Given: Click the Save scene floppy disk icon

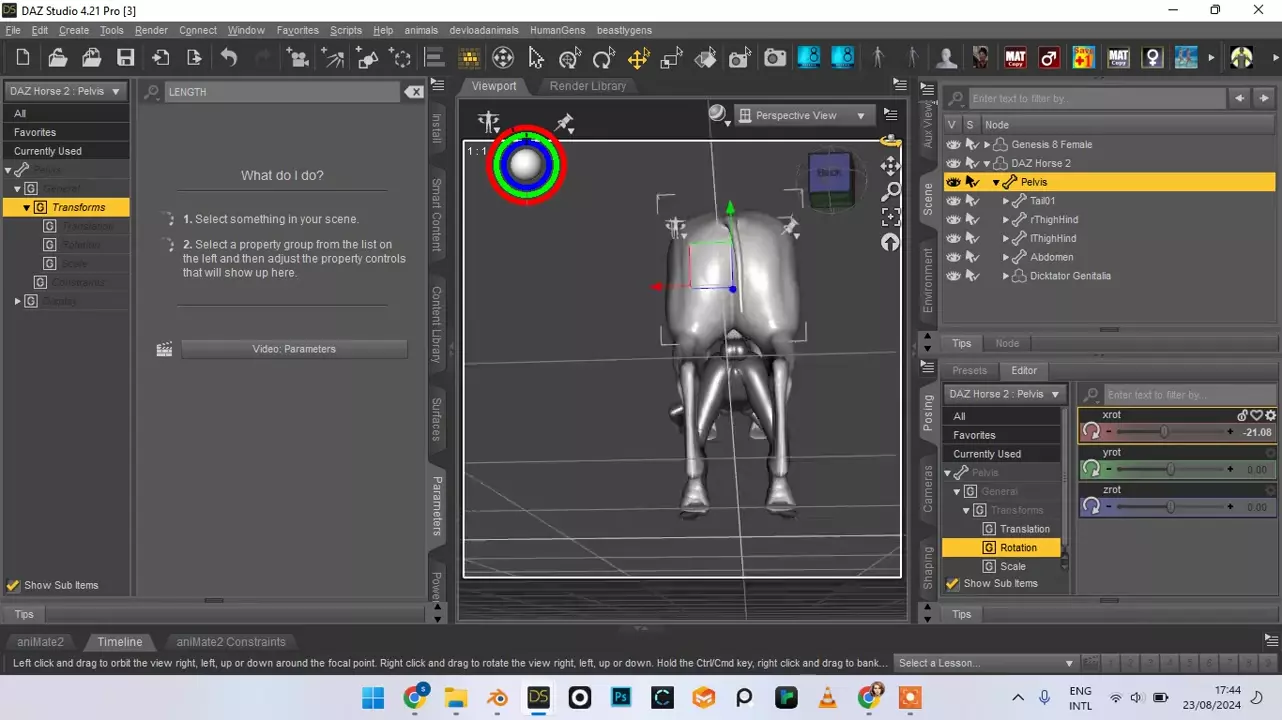Looking at the screenshot, I should [x=125, y=58].
